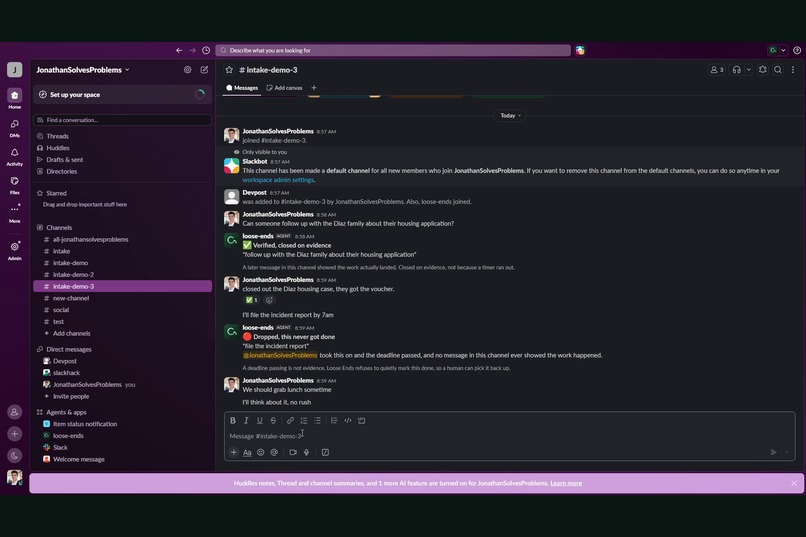This screenshot has width=806, height=537.
Task: Switch to the Messages tab
Action: click(242, 88)
